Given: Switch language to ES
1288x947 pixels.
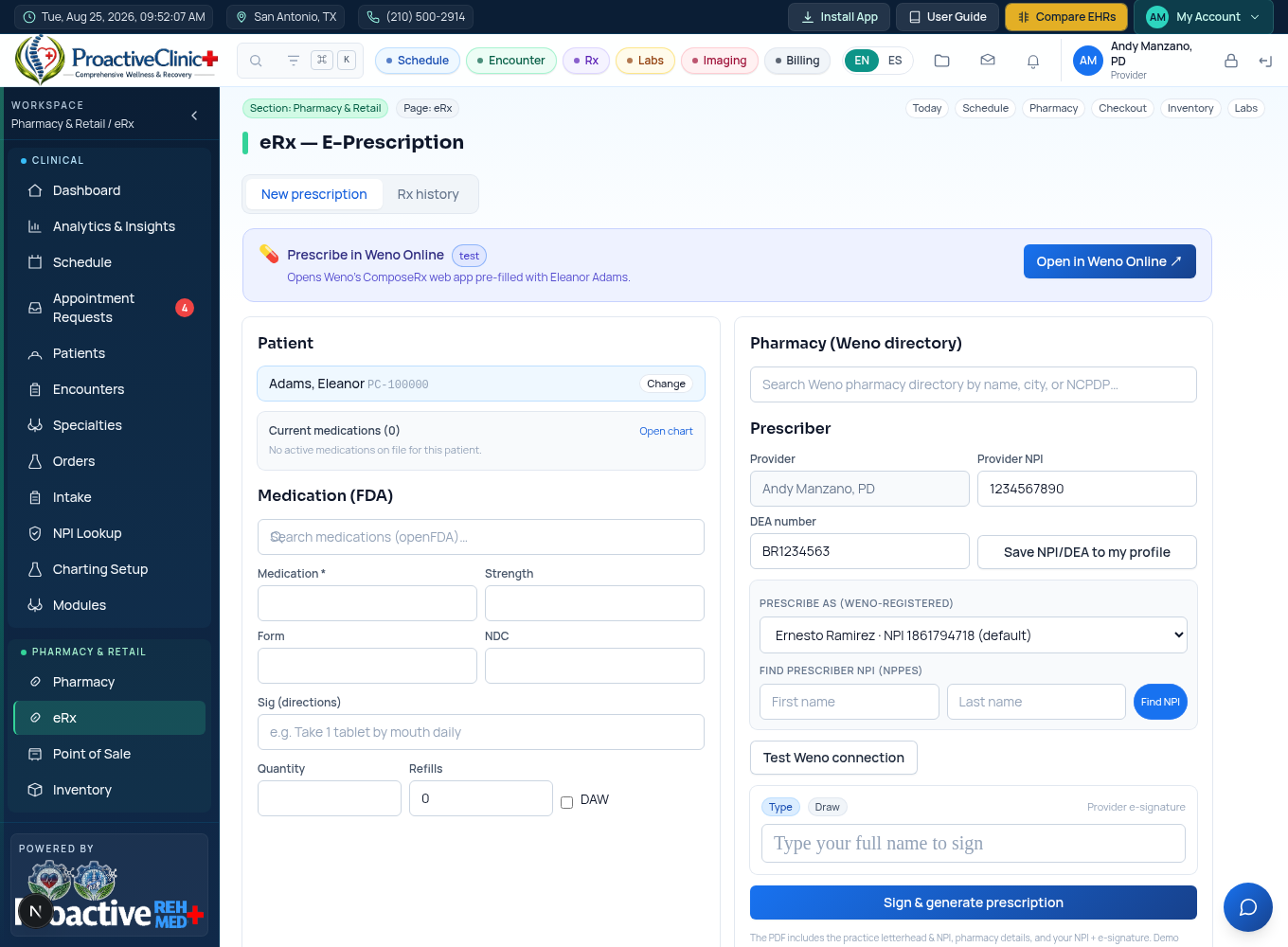Looking at the screenshot, I should coord(895,61).
